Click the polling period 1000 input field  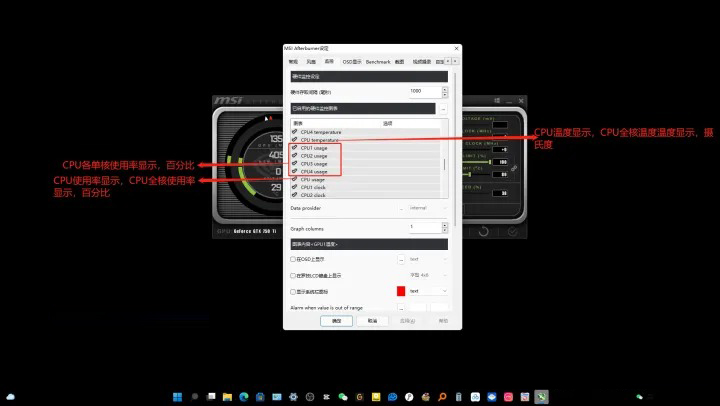(425, 92)
